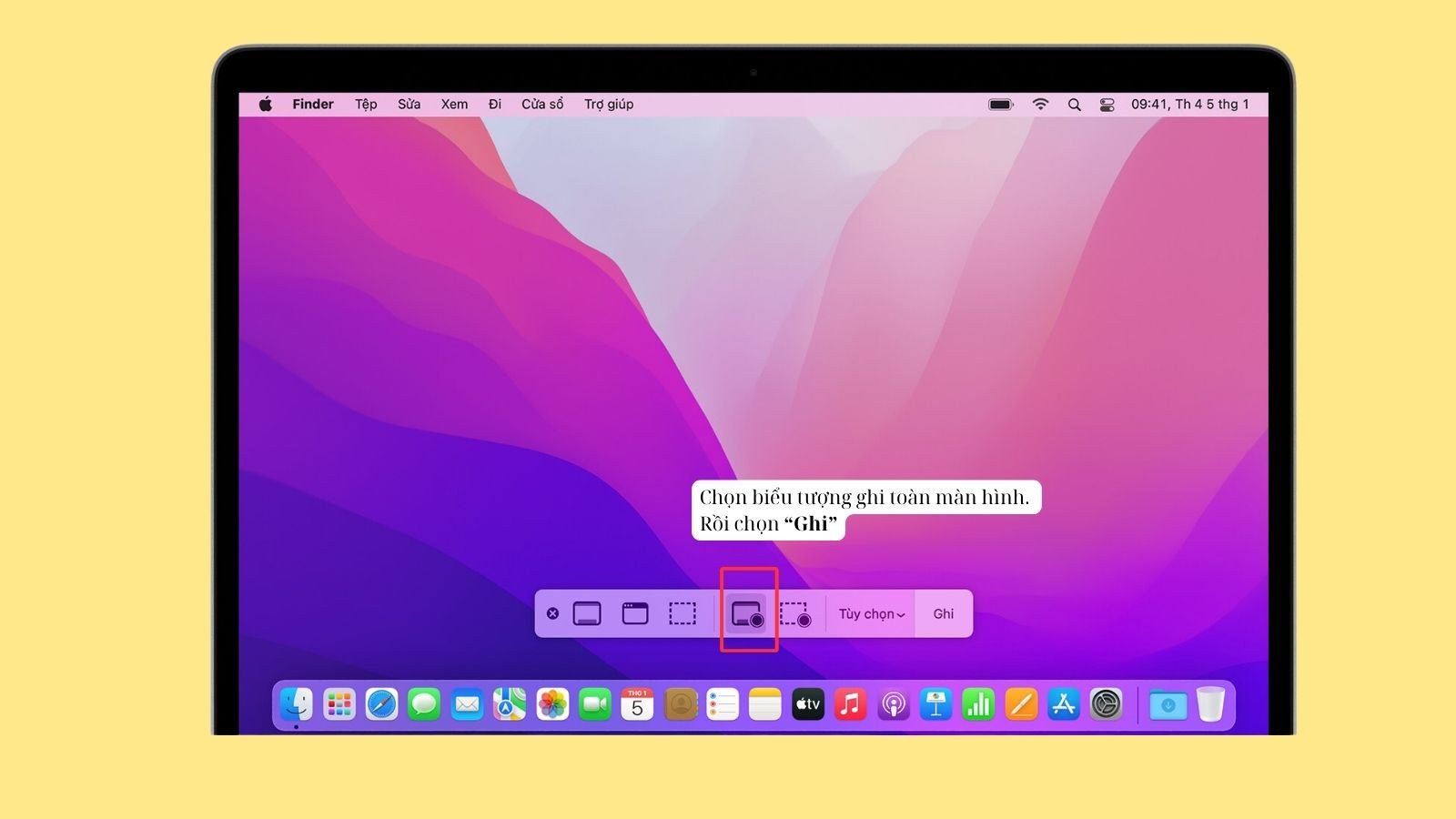Switch to capture selected window mode
Screen dimensions: 1456x819
point(635,613)
